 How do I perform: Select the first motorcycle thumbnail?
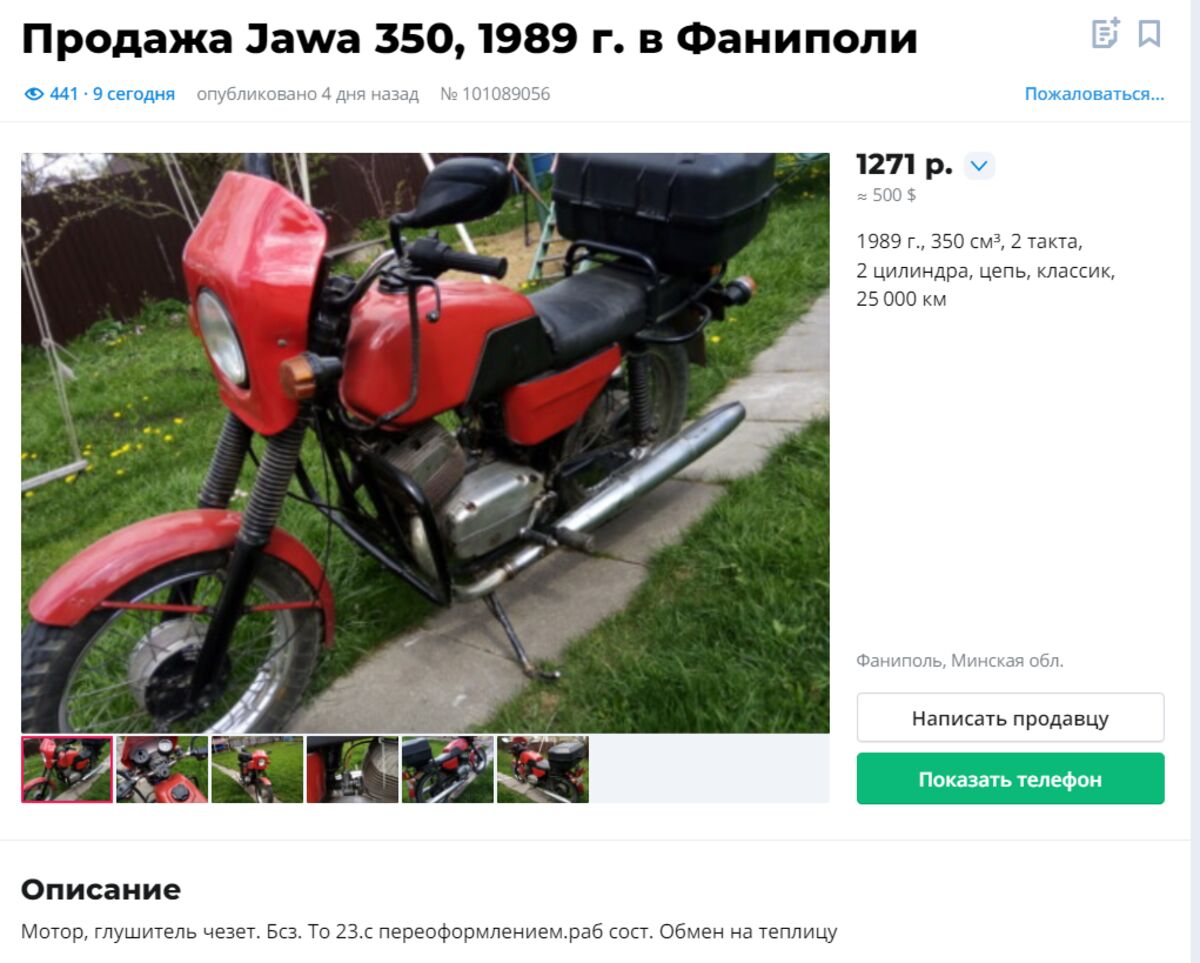(x=67, y=770)
